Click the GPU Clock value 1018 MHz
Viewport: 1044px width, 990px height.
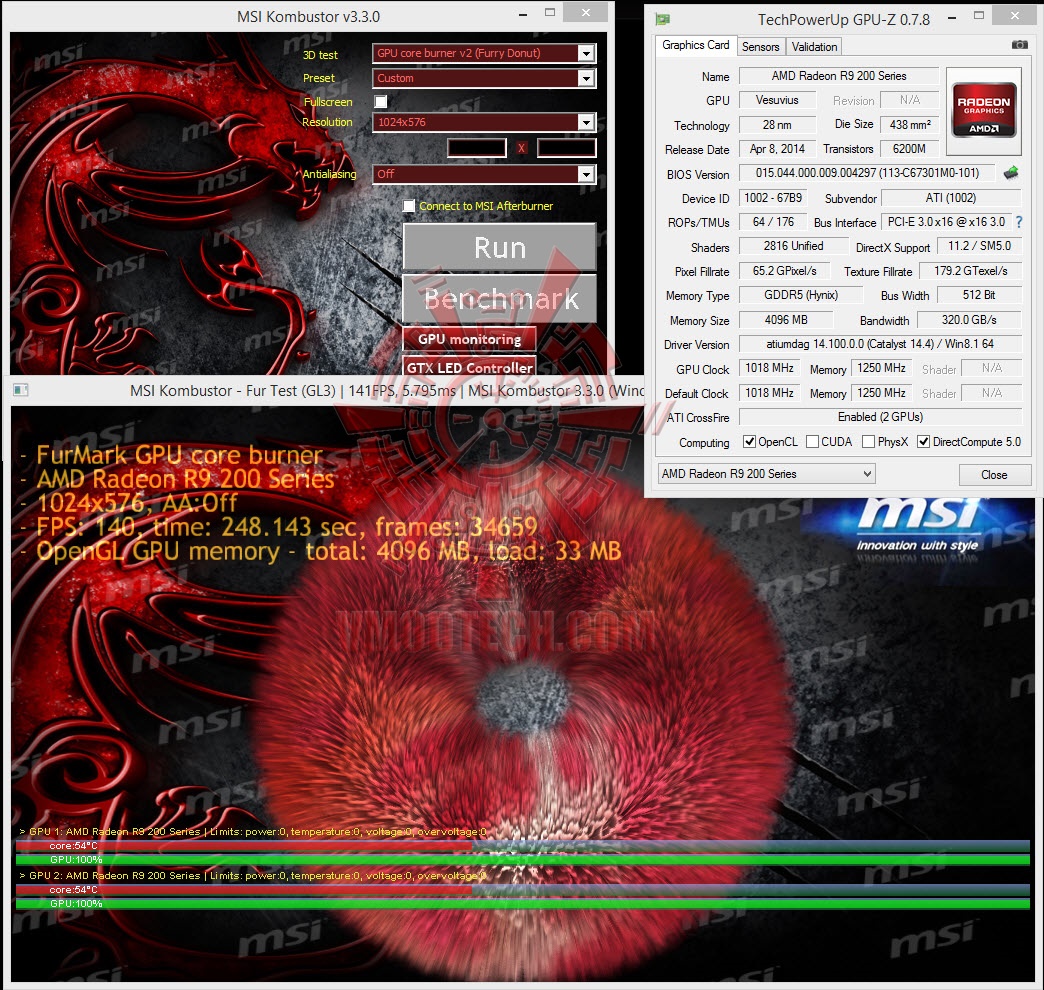point(770,368)
